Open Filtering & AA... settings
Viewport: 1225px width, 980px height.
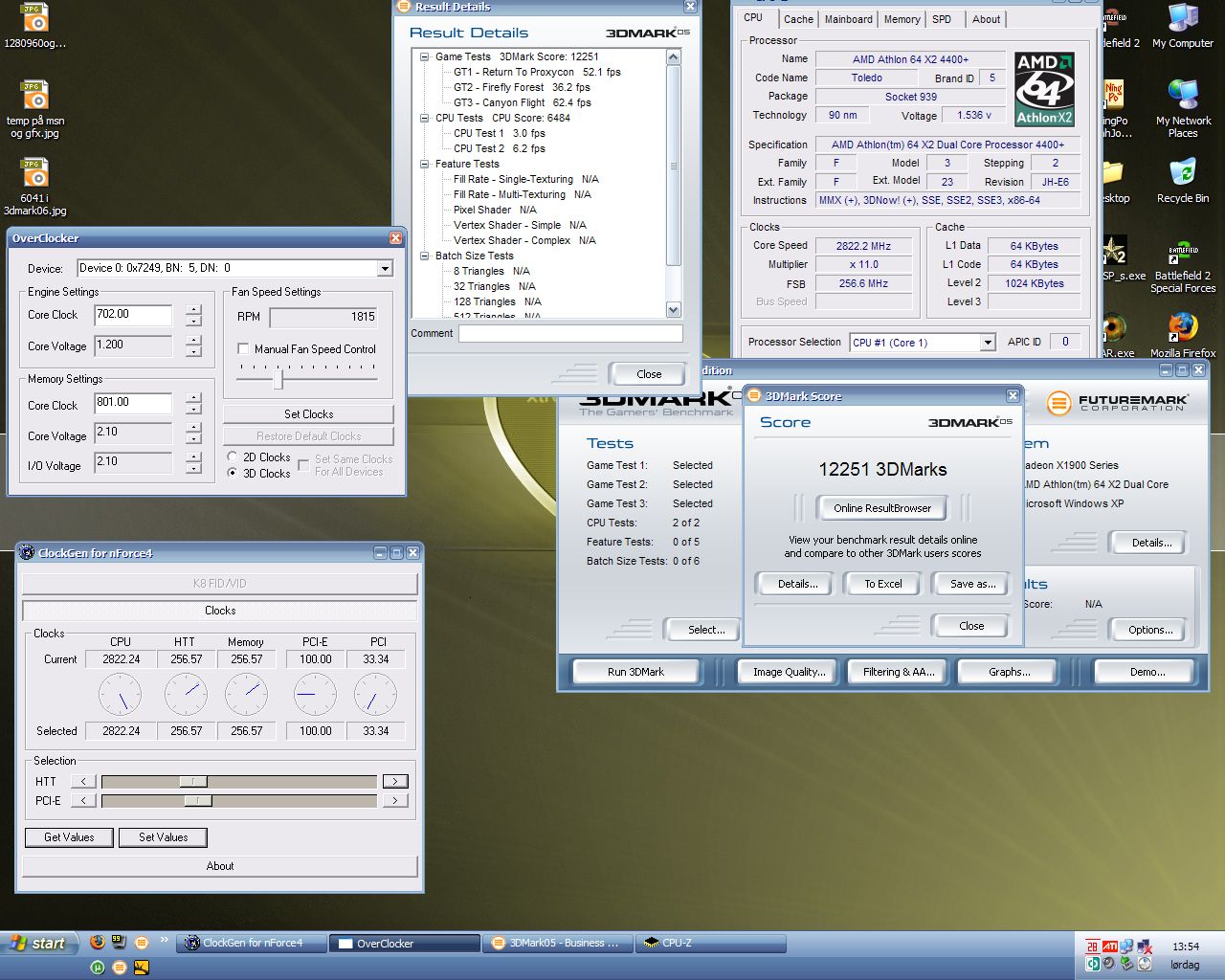[x=899, y=672]
